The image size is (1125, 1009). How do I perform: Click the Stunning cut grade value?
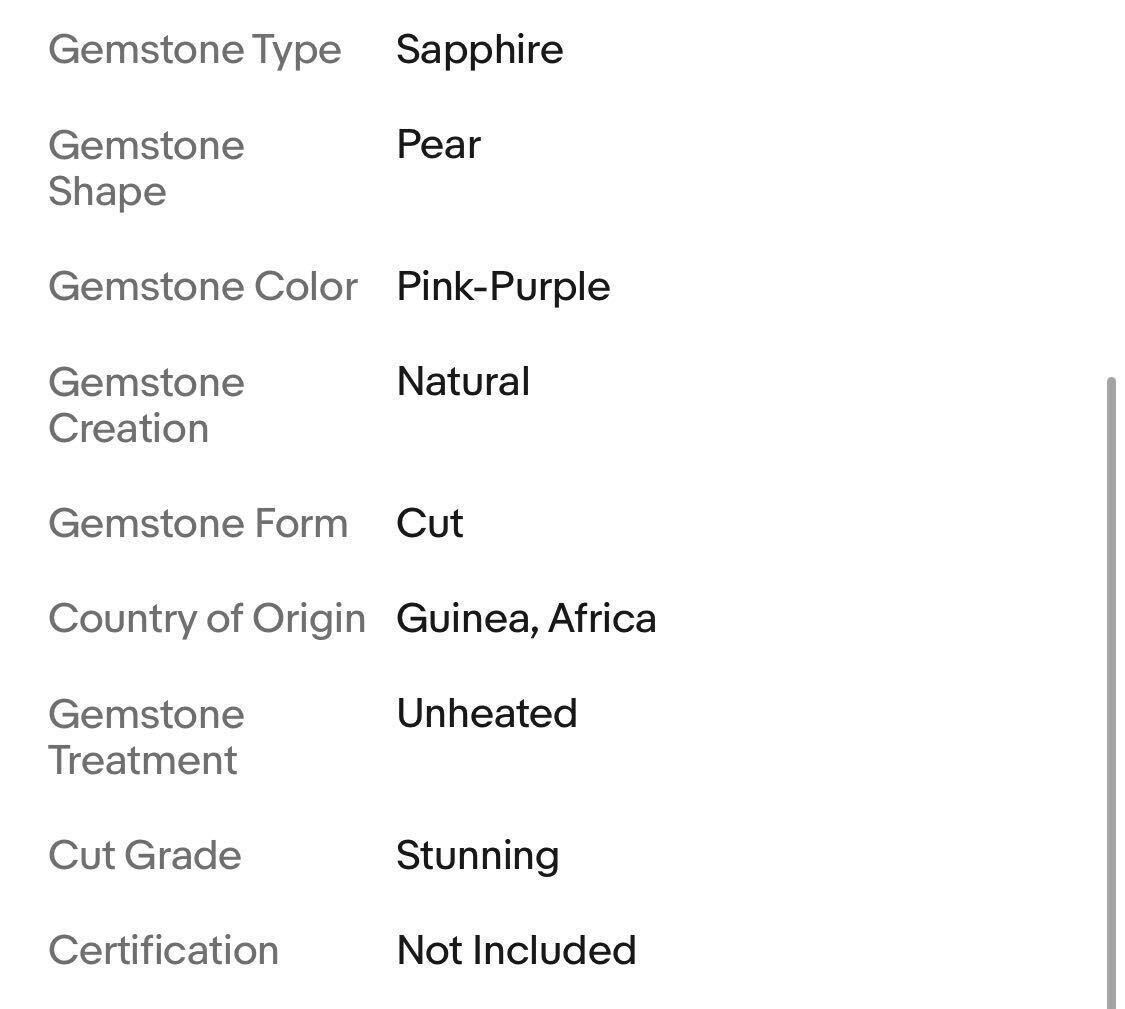pos(477,855)
